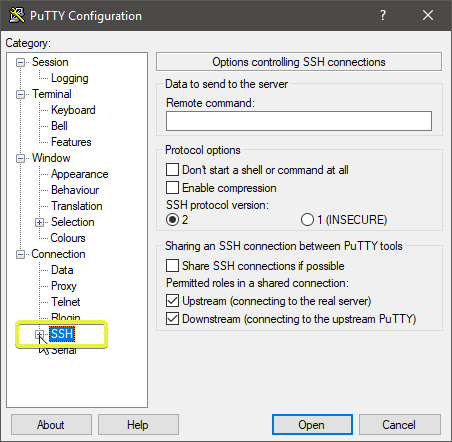Collapse the Connection category
This screenshot has height=442, width=452.
[x=20, y=254]
